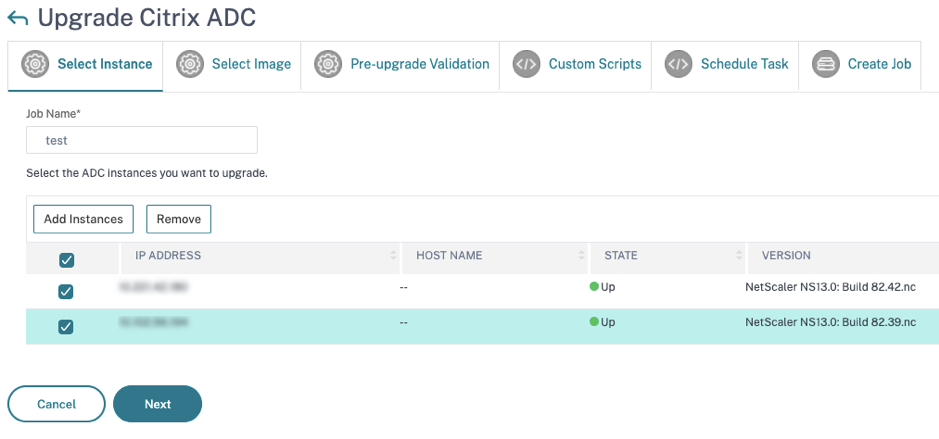Viewport: 939px width, 439px height.
Task: Click the Add Instances button
Action: tap(83, 219)
